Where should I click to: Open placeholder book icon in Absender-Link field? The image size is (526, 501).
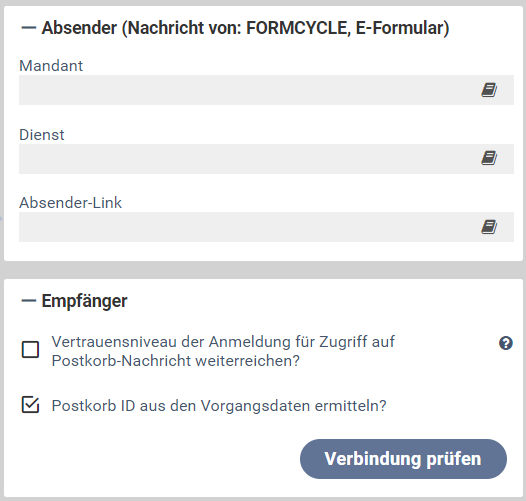point(489,227)
